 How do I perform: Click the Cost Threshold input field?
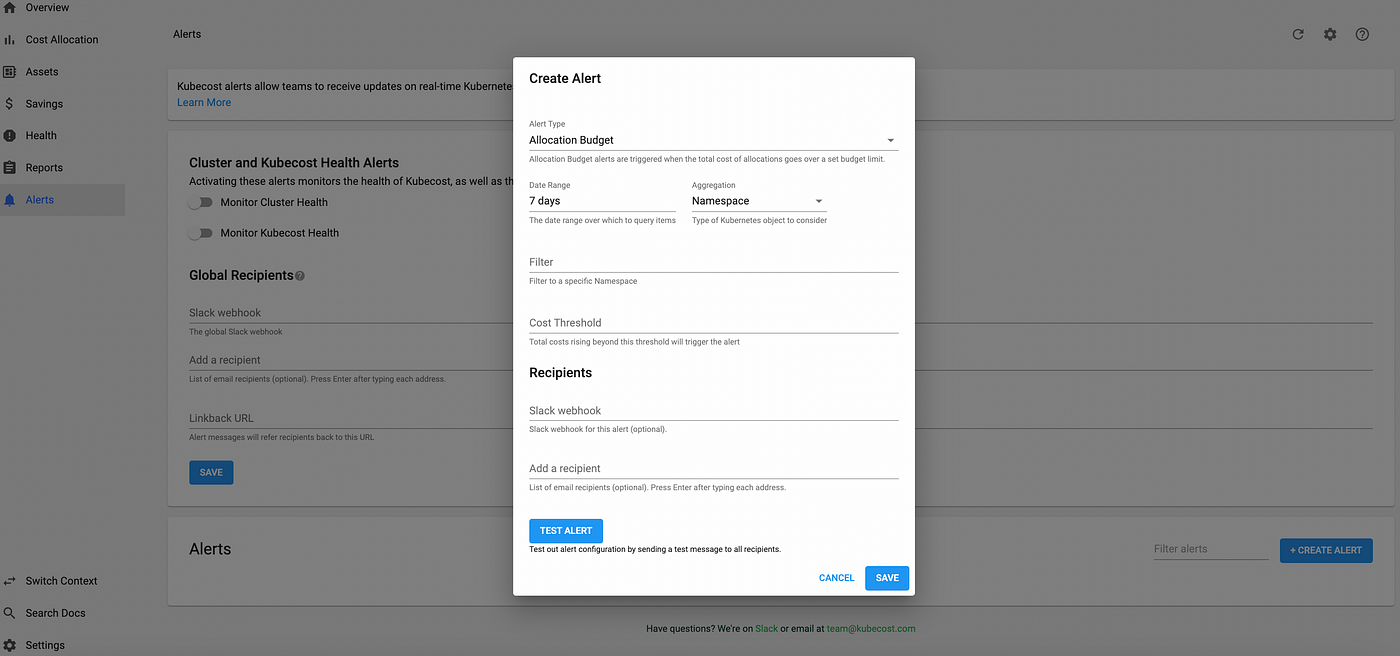(713, 323)
